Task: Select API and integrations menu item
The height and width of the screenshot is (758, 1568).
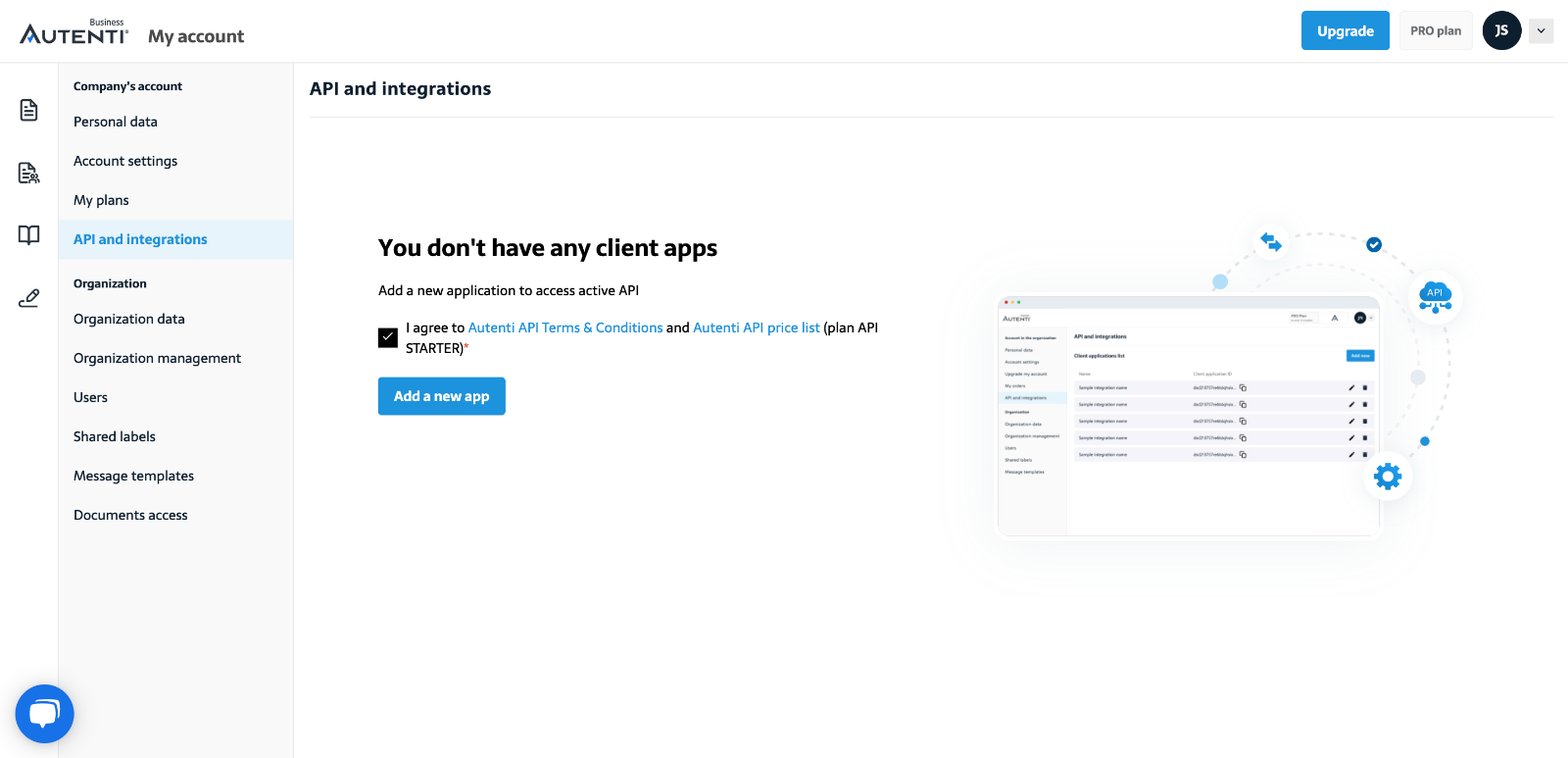Action: 175,239
